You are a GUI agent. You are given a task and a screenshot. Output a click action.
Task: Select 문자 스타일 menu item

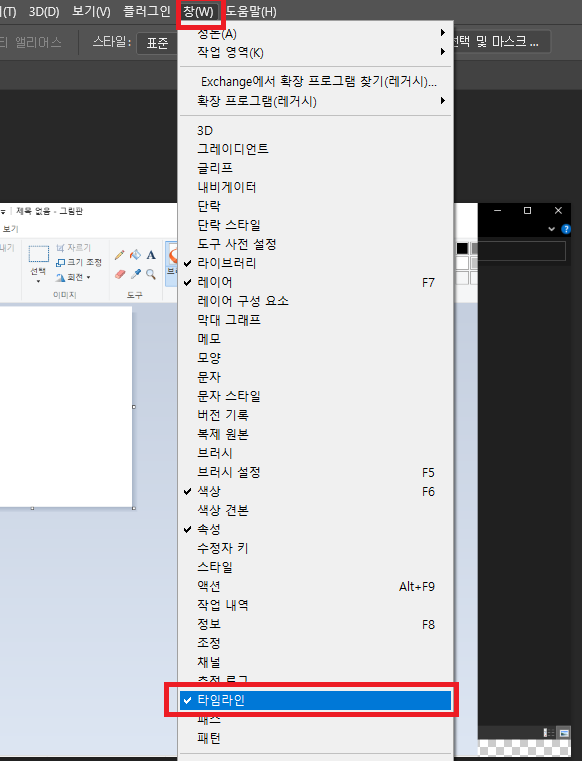pos(316,396)
